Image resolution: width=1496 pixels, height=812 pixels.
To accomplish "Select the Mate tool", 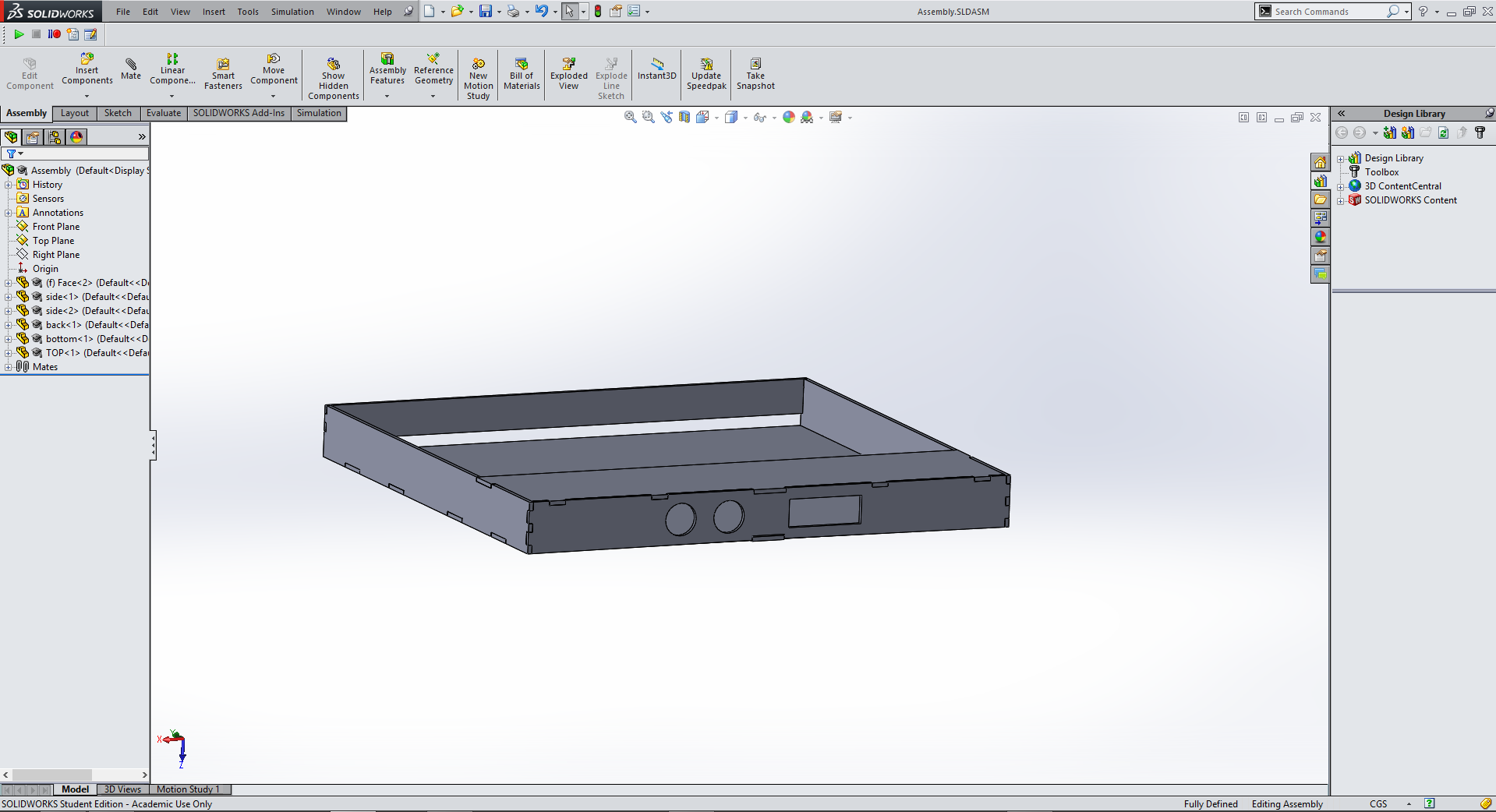I will pyautogui.click(x=131, y=69).
